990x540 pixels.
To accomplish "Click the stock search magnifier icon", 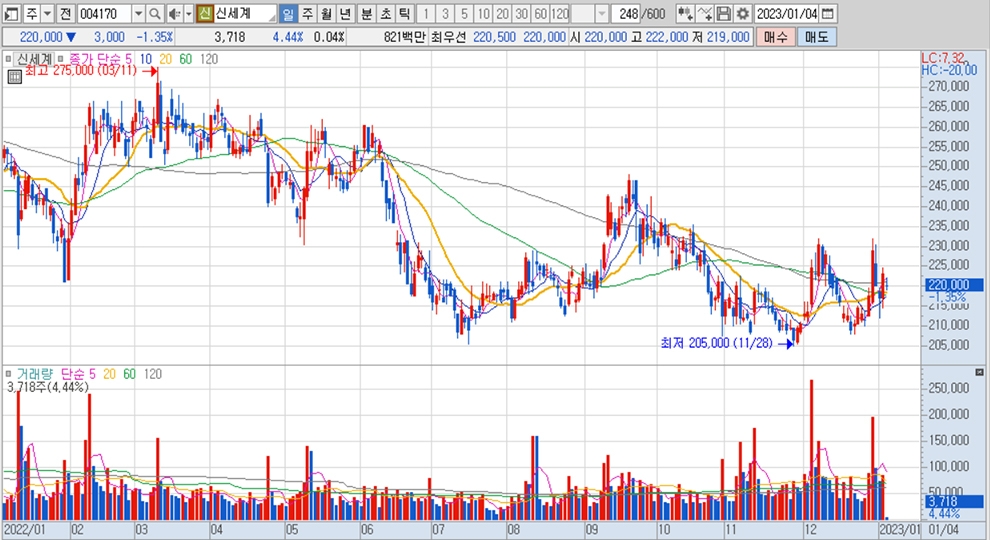I will click(x=154, y=14).
